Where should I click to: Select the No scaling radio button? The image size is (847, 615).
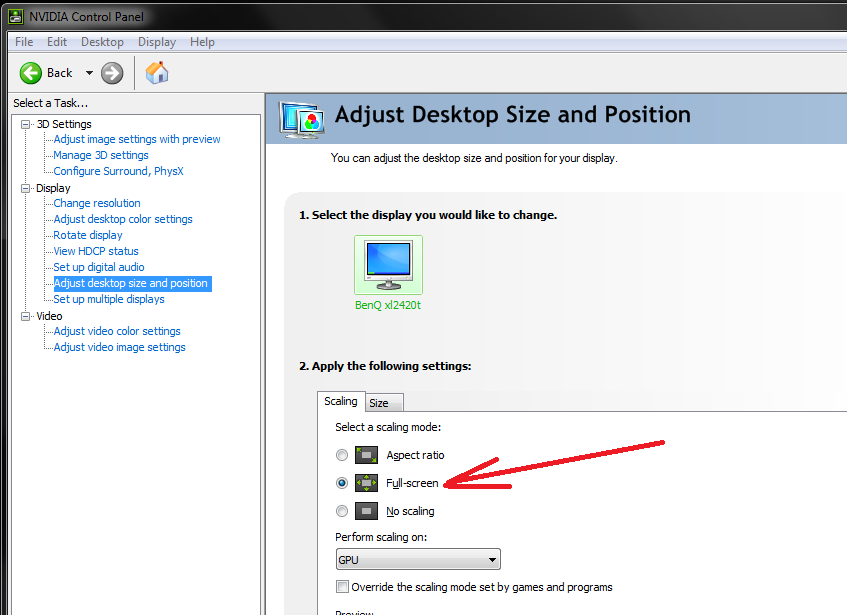coord(342,511)
